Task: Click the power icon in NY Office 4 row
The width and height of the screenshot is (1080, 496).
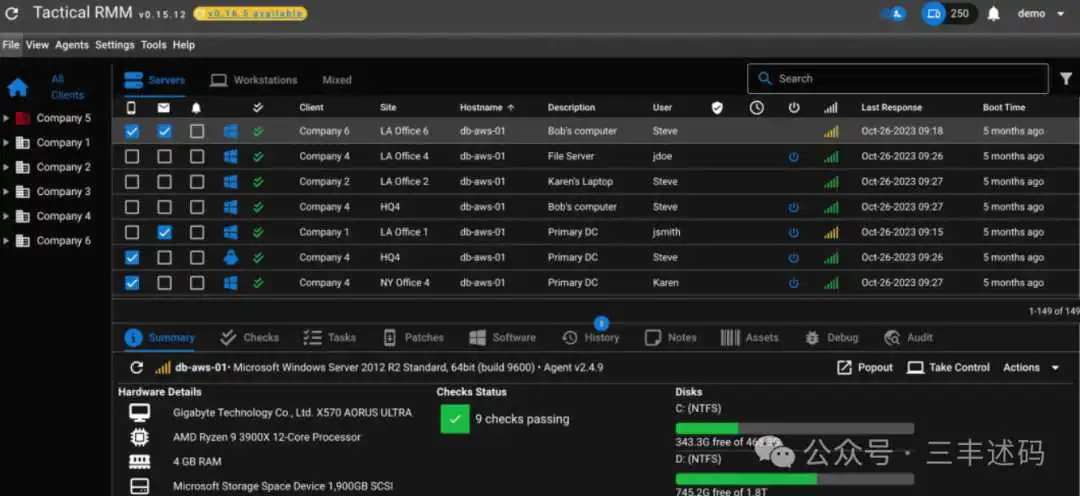Action: (x=793, y=283)
